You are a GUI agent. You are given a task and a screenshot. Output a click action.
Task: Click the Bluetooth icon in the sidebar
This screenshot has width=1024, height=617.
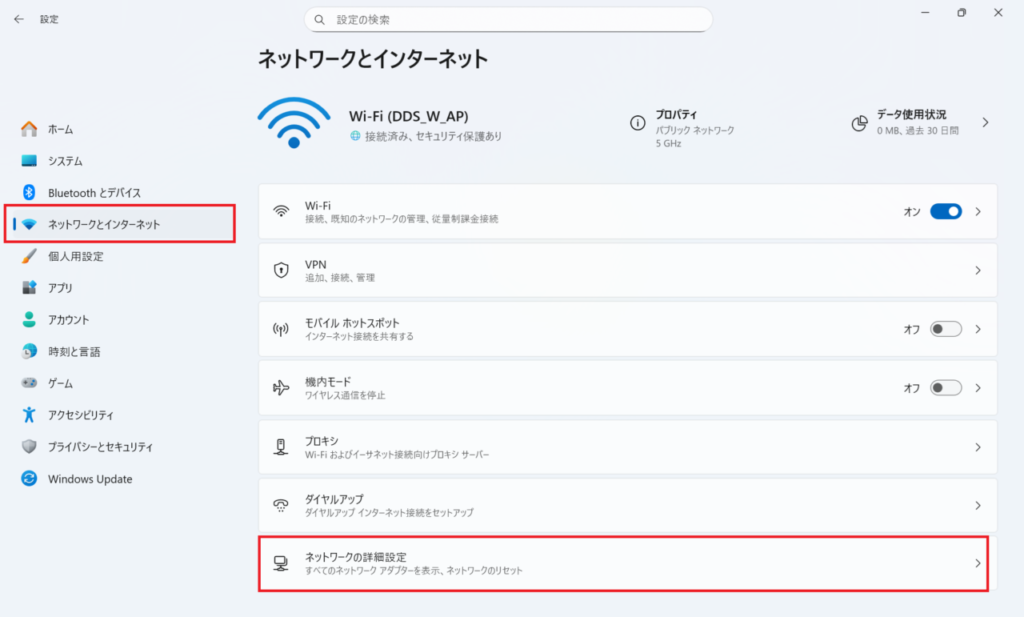(29, 192)
